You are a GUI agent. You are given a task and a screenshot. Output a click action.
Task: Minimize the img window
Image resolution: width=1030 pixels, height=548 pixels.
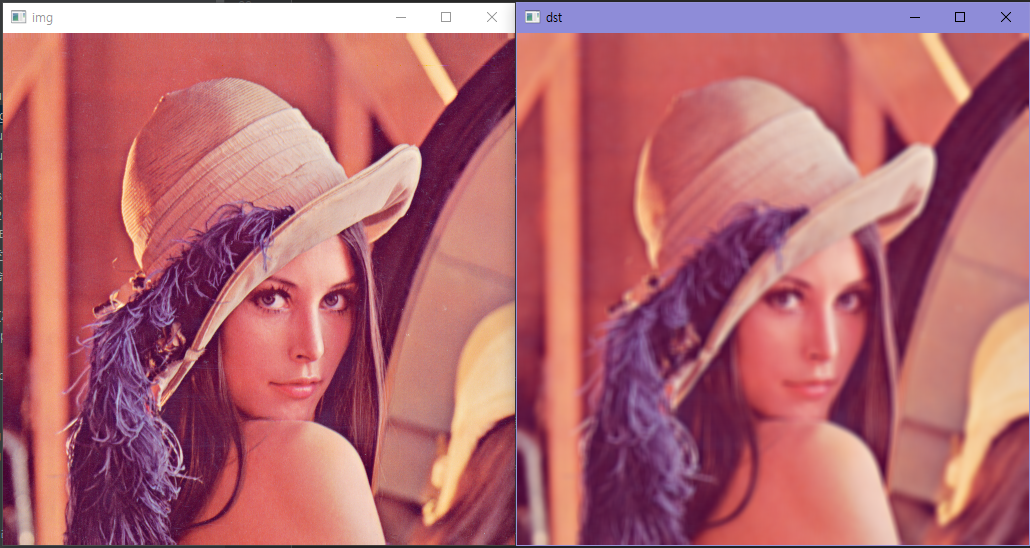point(400,17)
